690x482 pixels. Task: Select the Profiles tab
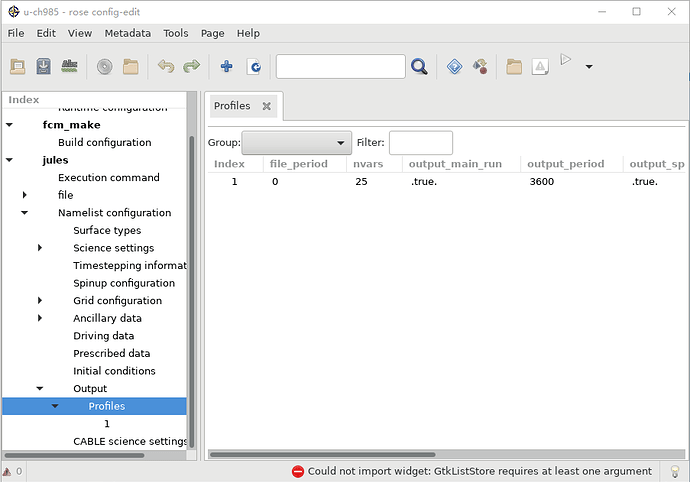pyautogui.click(x=232, y=106)
